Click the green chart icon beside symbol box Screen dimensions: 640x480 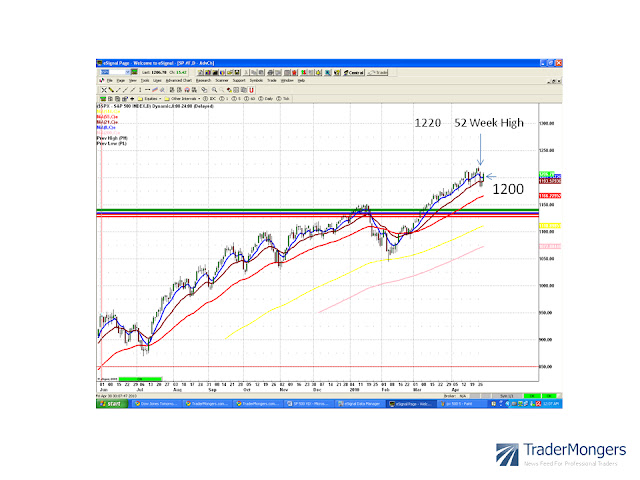tap(134, 72)
